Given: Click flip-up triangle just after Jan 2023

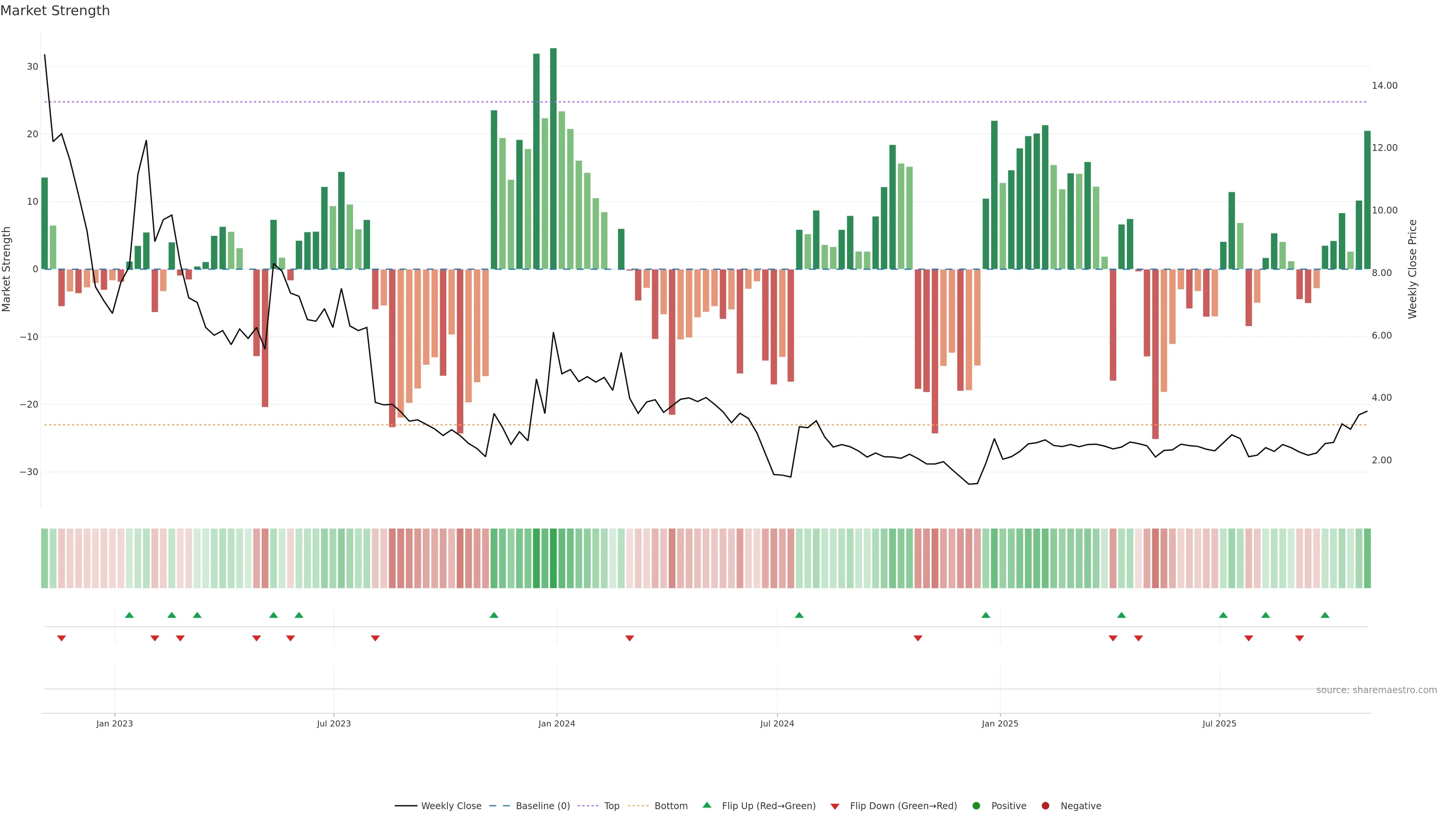Looking at the screenshot, I should pyautogui.click(x=129, y=615).
